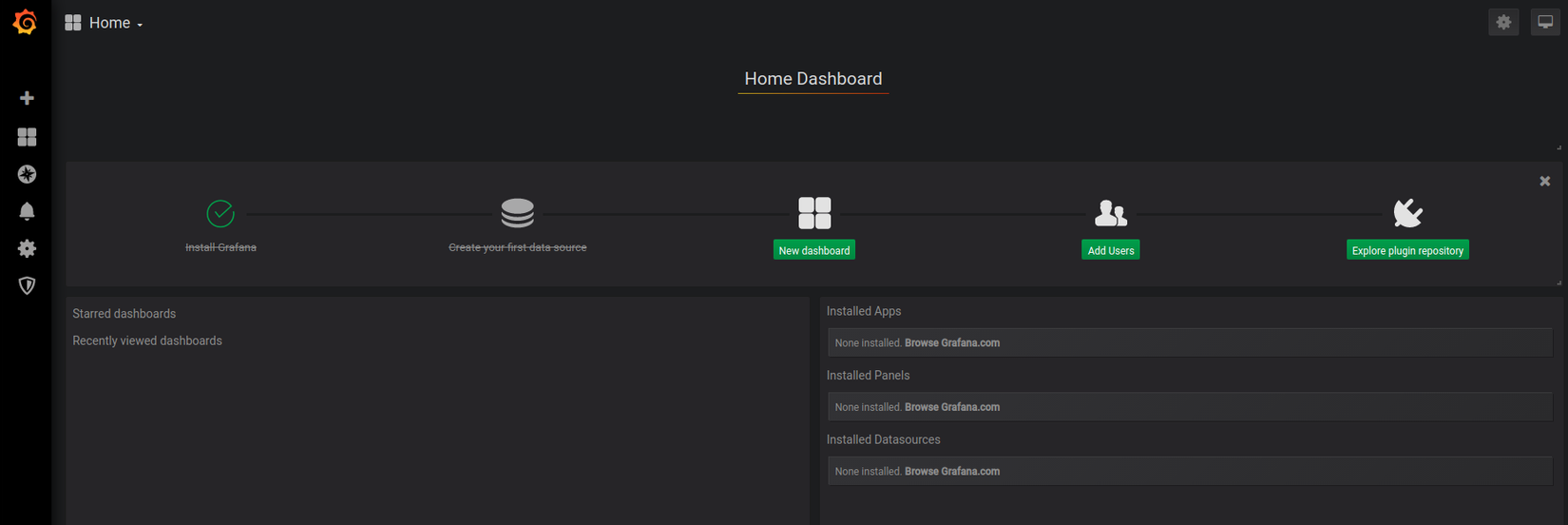Viewport: 1568px width, 525px height.
Task: Click the dashboard grid icon beside Home
Action: (x=73, y=23)
